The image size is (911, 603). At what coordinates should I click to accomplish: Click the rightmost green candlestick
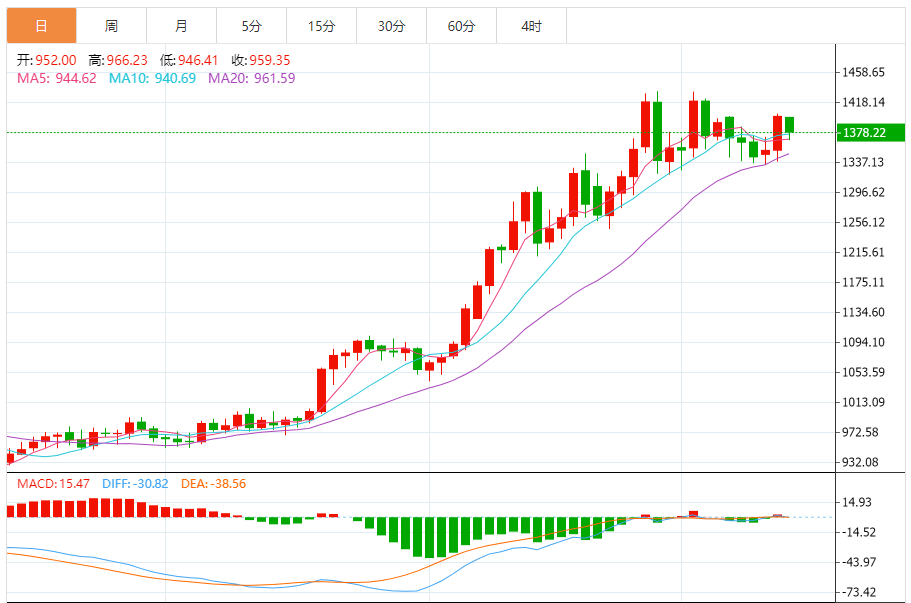coord(789,125)
